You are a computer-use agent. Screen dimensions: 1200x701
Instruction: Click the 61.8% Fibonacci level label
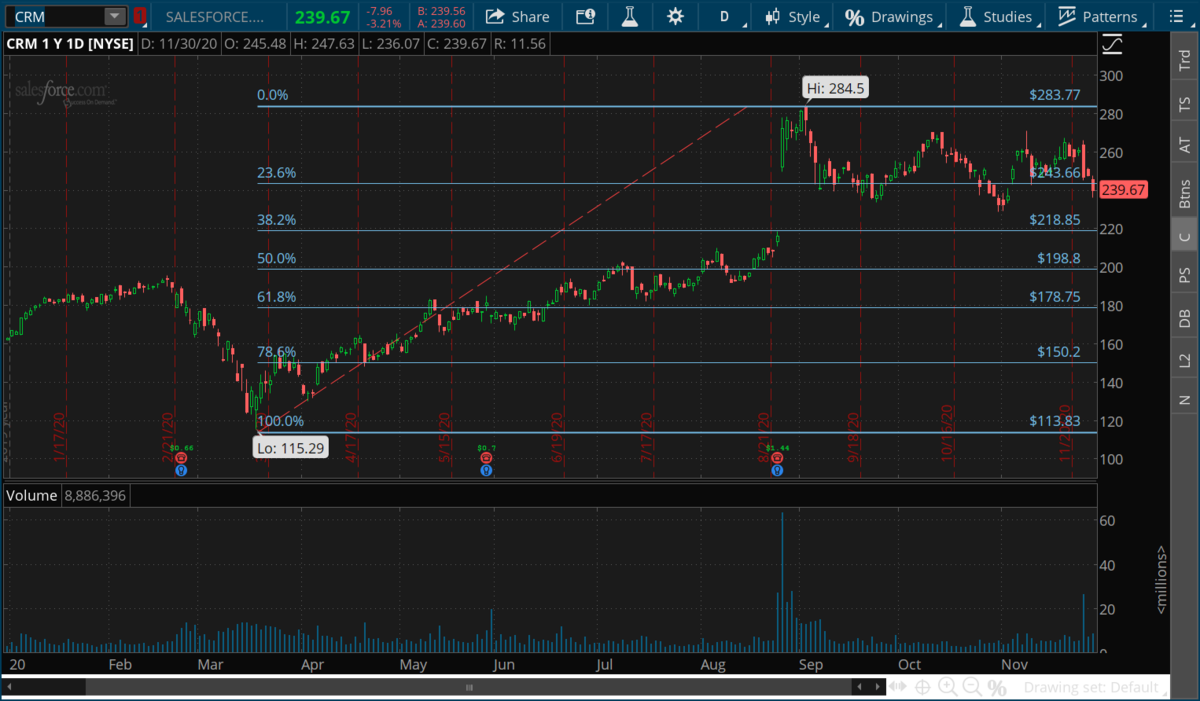[276, 297]
